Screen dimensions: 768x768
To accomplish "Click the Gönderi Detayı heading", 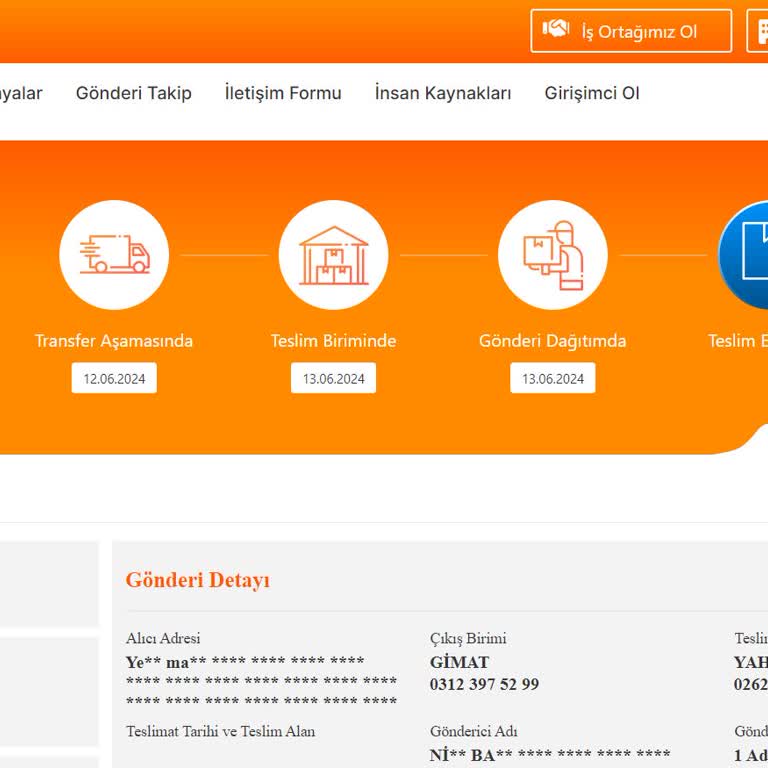I will (x=198, y=580).
